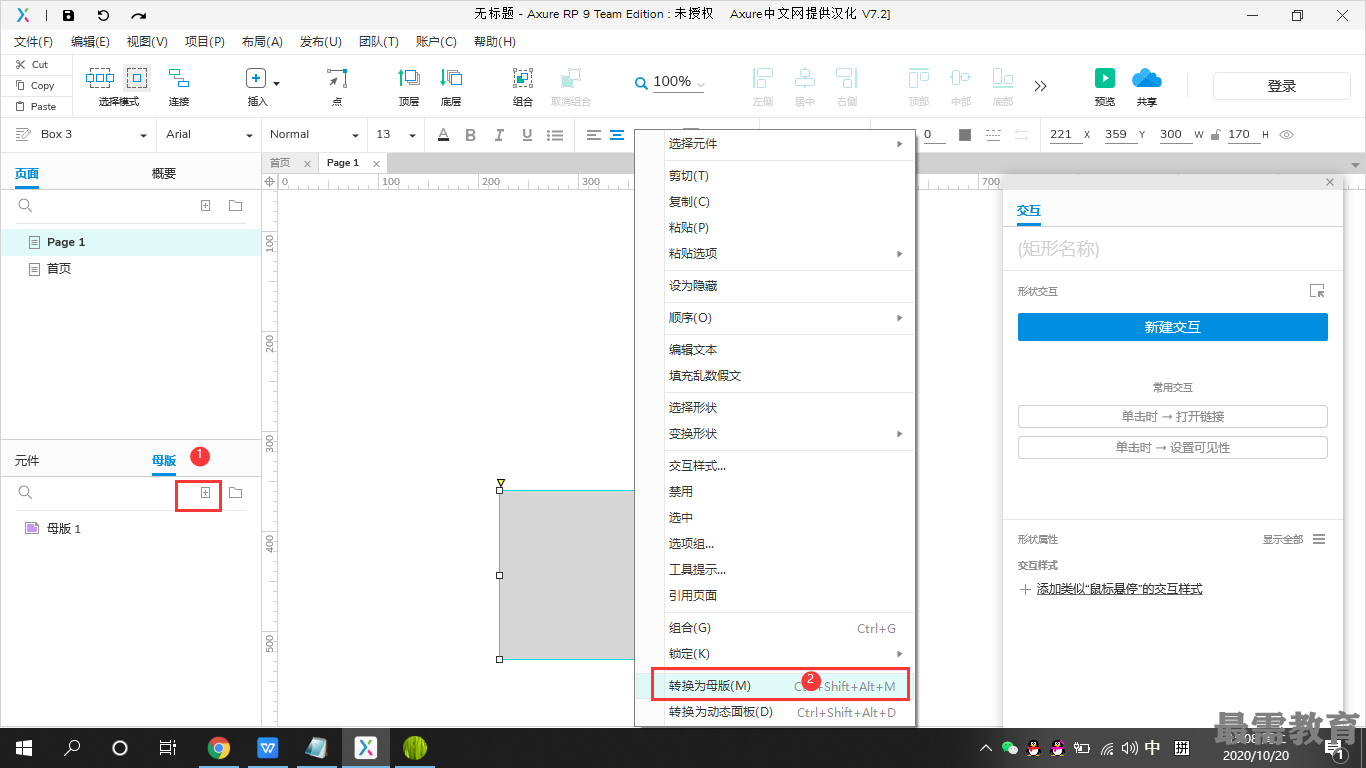1366x768 pixels.
Task: Open the 文件(F) menu
Action: (x=34, y=42)
